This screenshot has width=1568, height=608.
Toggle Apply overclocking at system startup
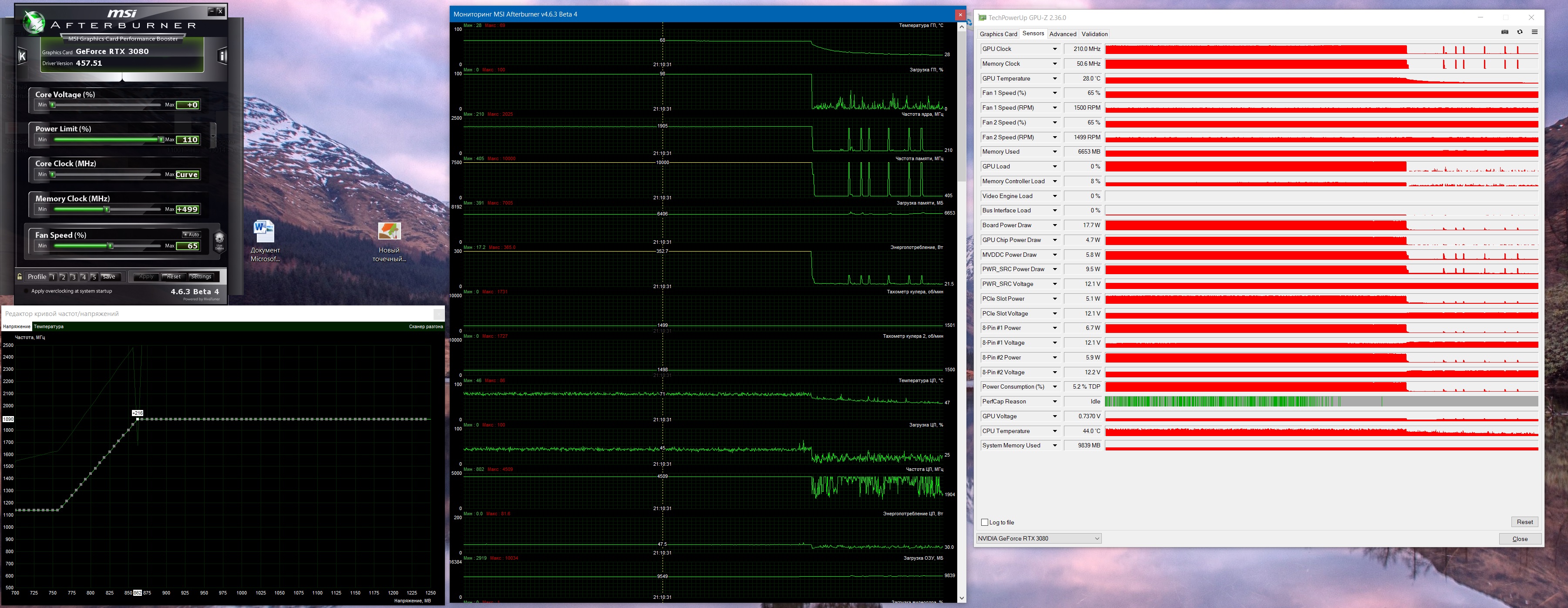pos(26,292)
